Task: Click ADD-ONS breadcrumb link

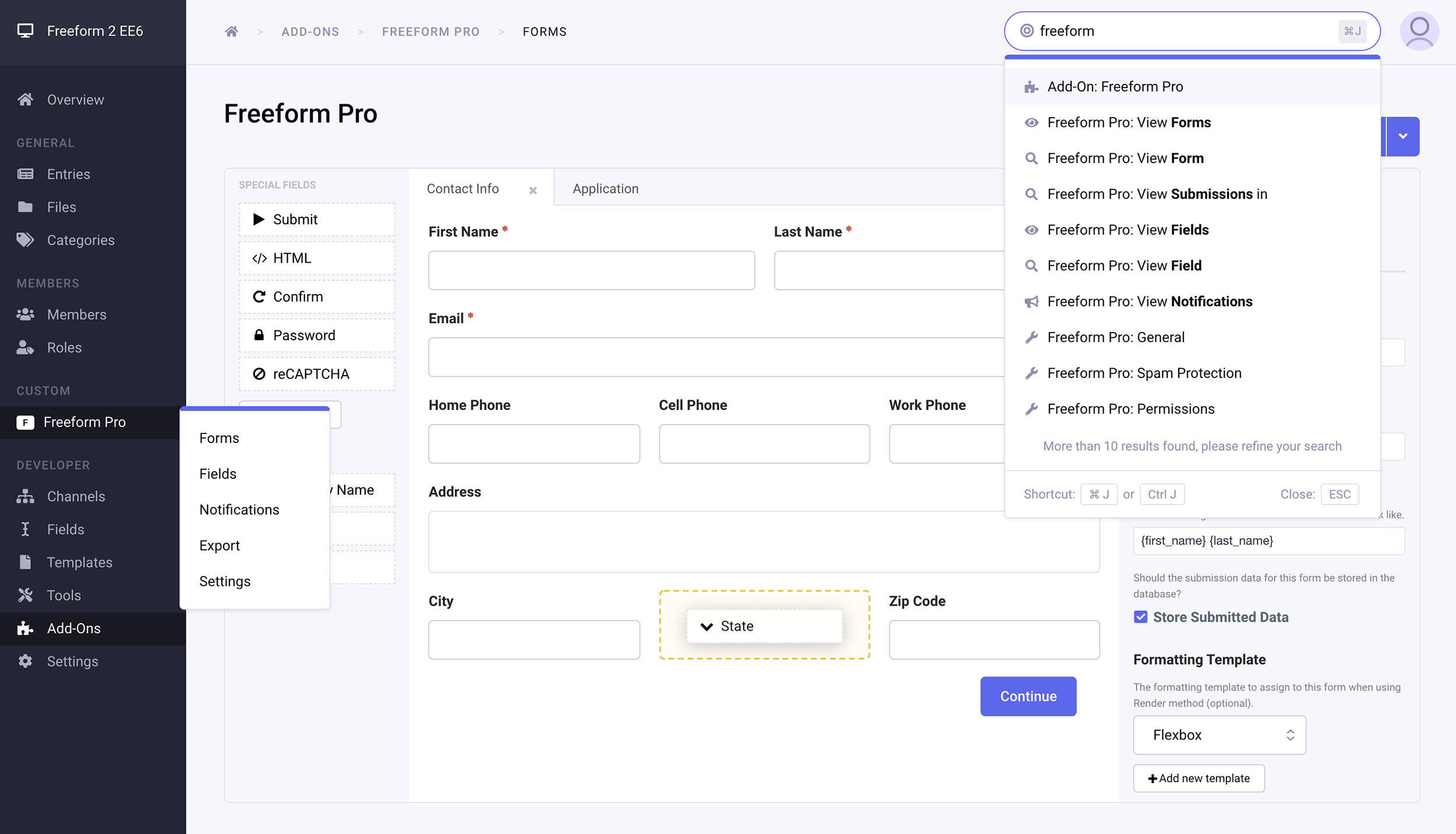Action: coord(310,31)
